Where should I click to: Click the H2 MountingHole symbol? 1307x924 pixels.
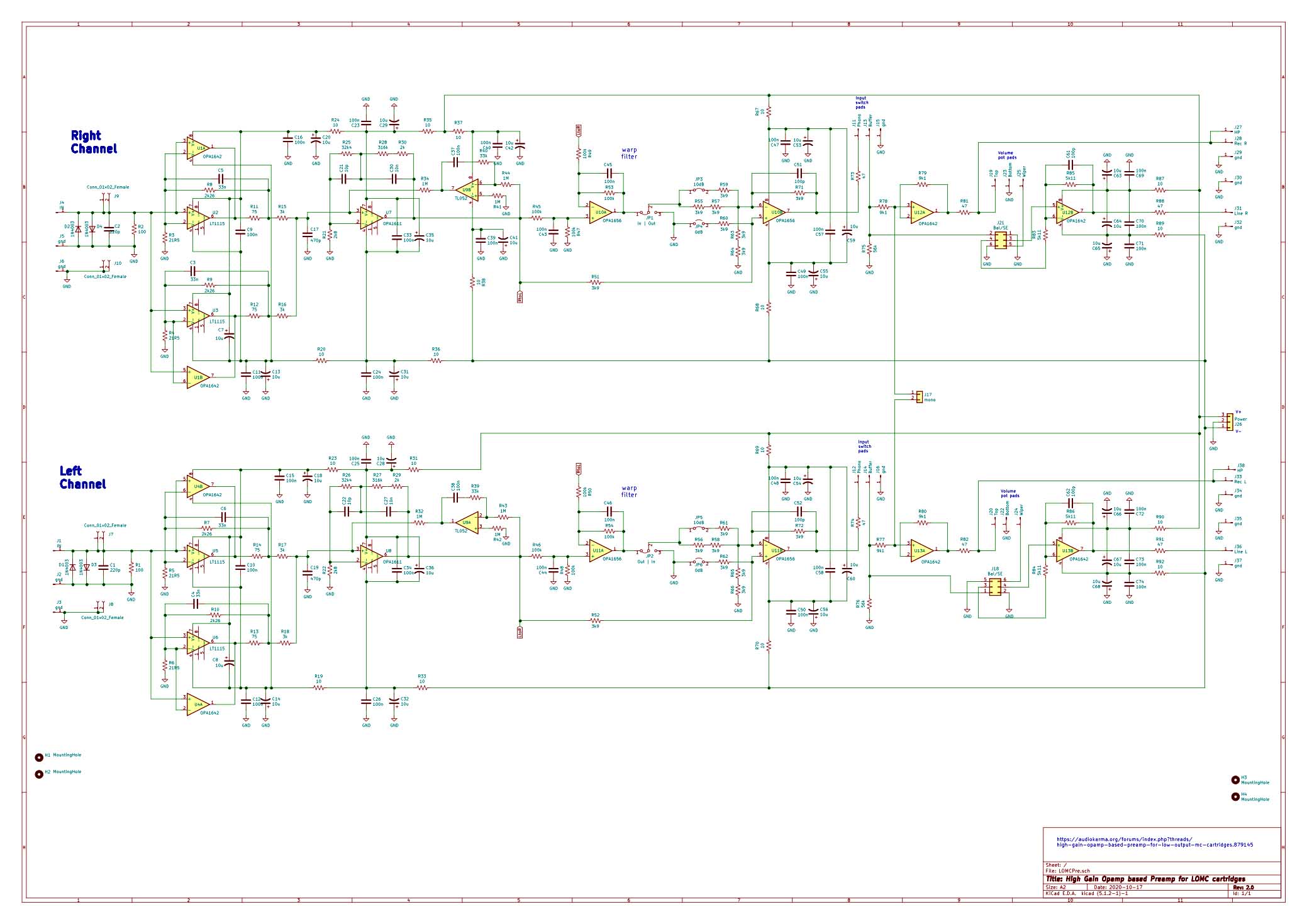40,774
